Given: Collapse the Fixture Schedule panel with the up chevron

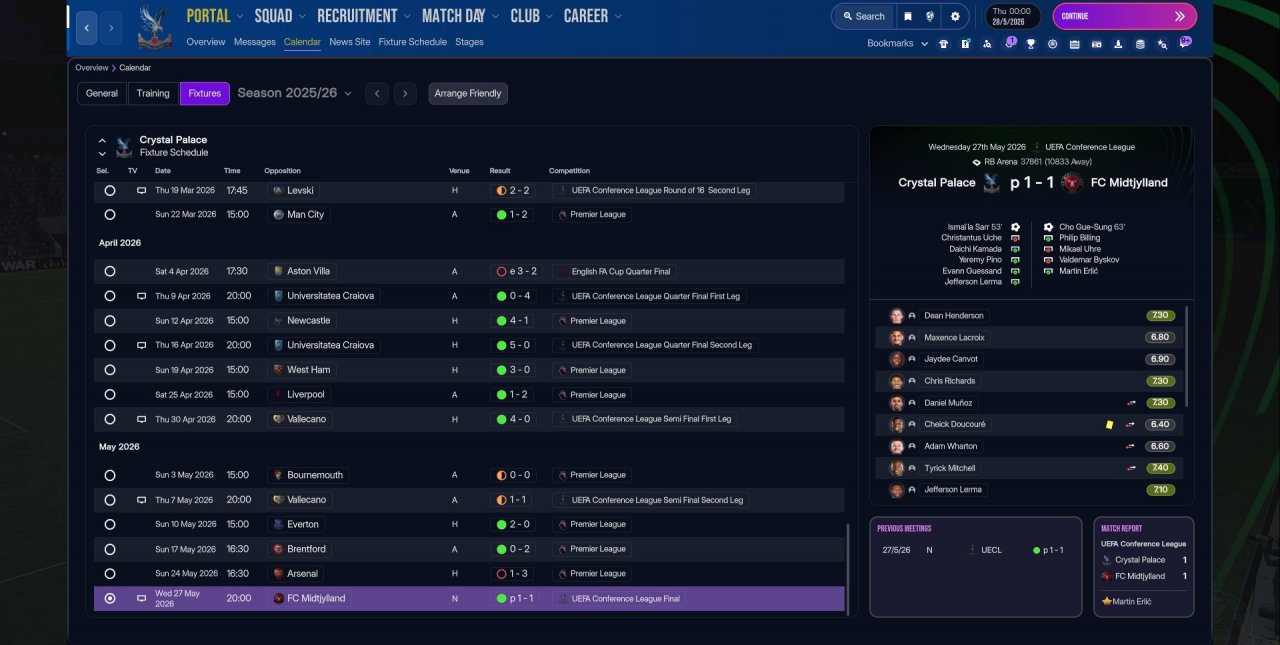Looking at the screenshot, I should click(102, 141).
